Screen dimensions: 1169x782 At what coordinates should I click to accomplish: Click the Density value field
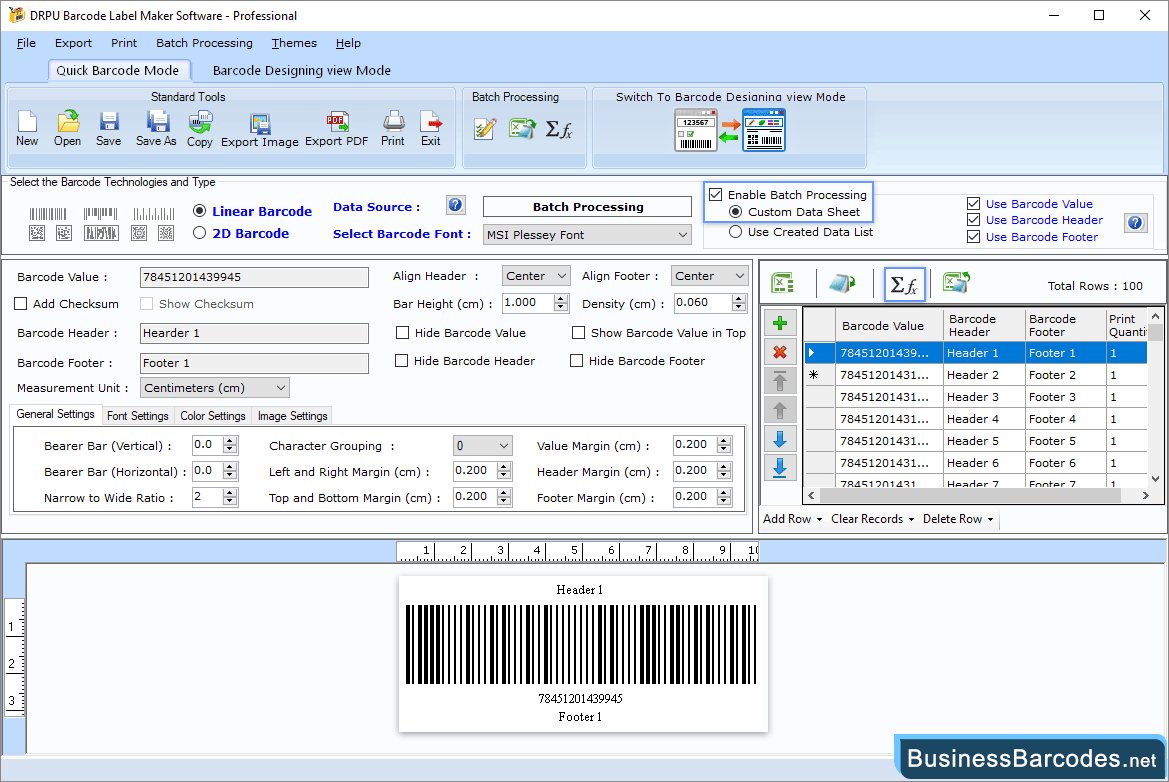click(702, 303)
